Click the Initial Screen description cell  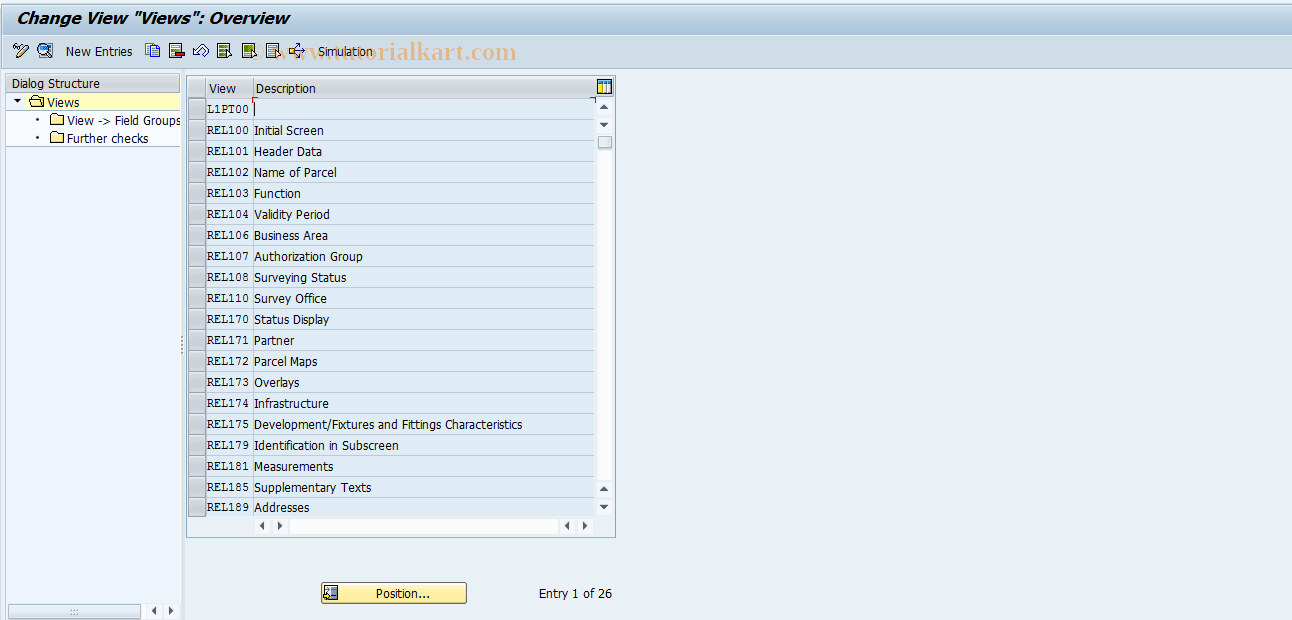click(423, 130)
